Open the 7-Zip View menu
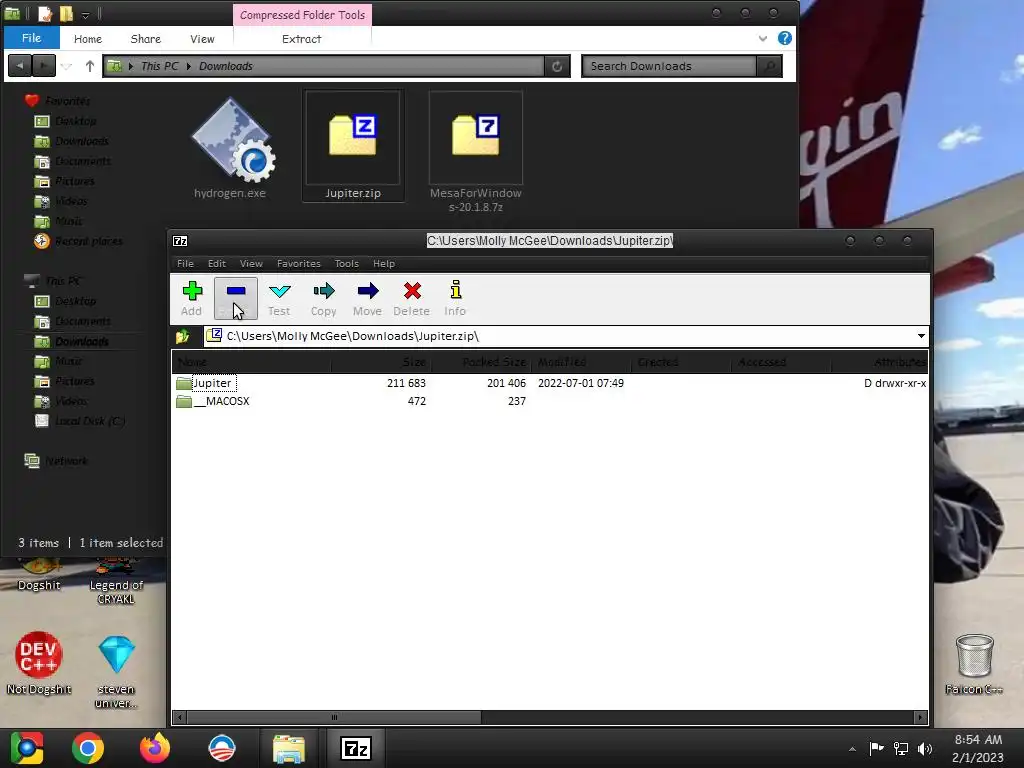1024x768 pixels. point(251,264)
